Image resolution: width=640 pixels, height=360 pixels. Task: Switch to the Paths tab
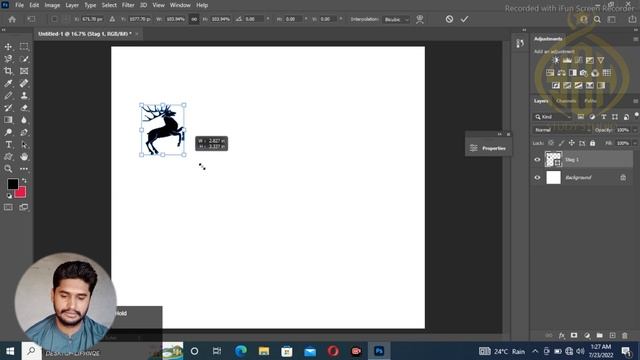[590, 101]
